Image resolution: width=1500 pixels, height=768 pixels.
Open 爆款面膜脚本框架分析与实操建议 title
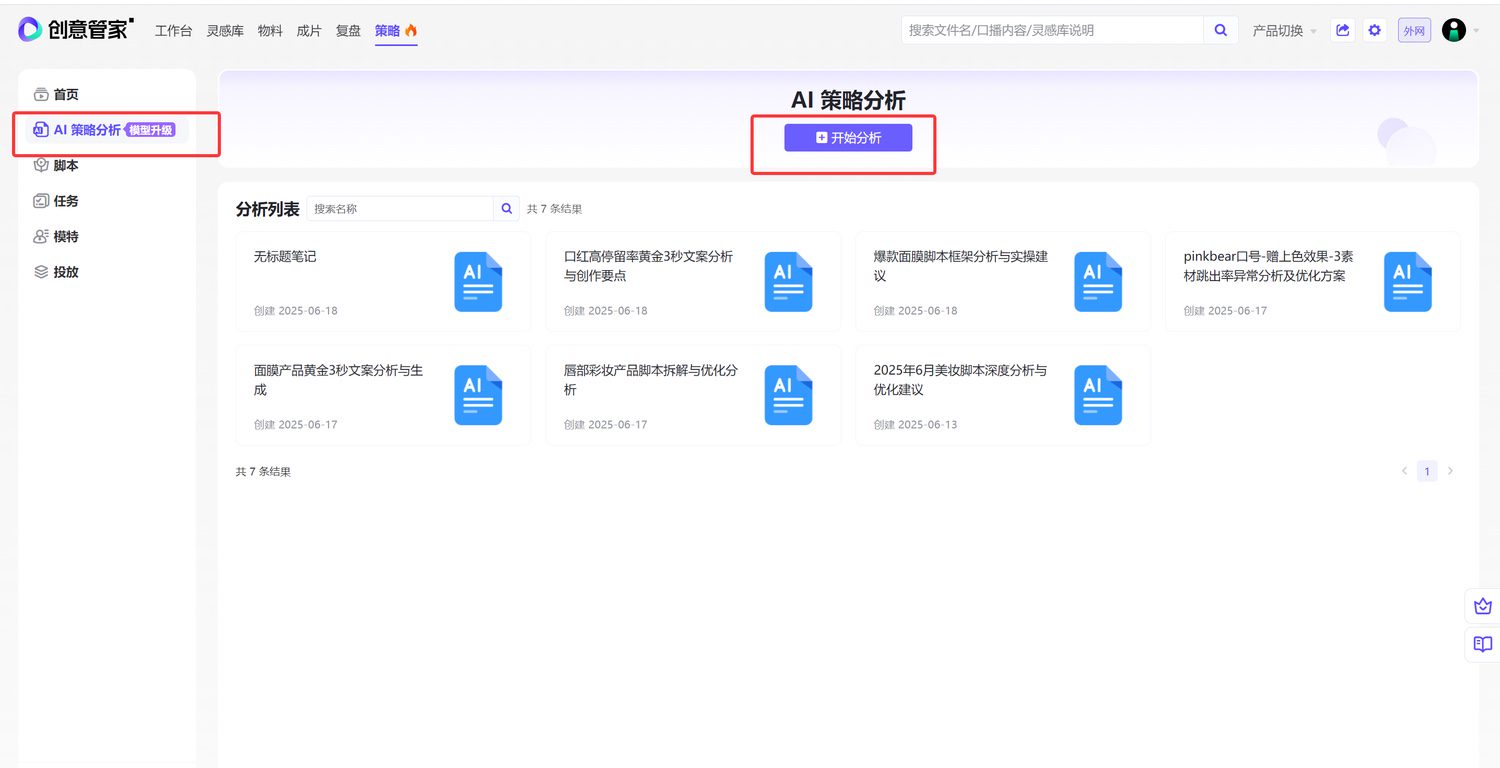[961, 266]
